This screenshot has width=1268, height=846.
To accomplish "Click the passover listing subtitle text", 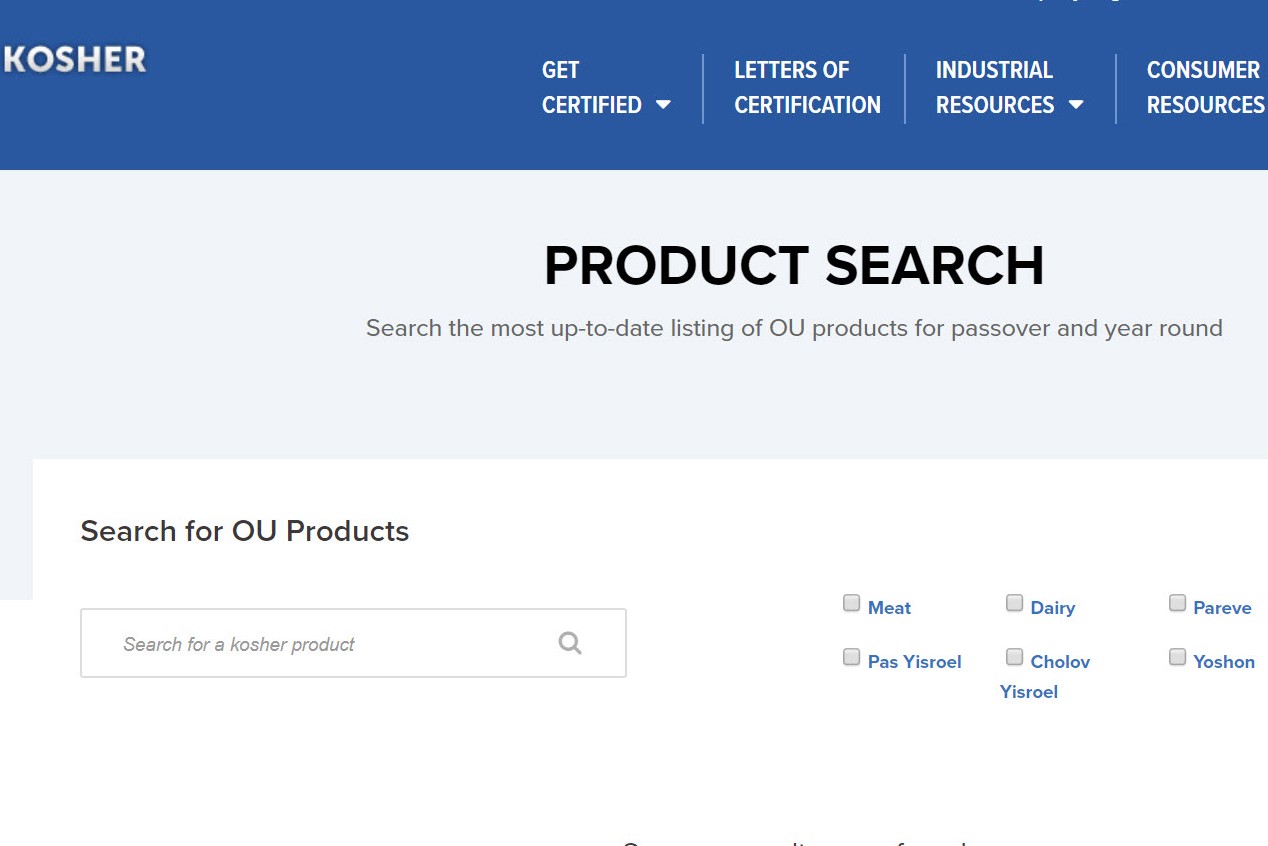I will pyautogui.click(x=794, y=327).
